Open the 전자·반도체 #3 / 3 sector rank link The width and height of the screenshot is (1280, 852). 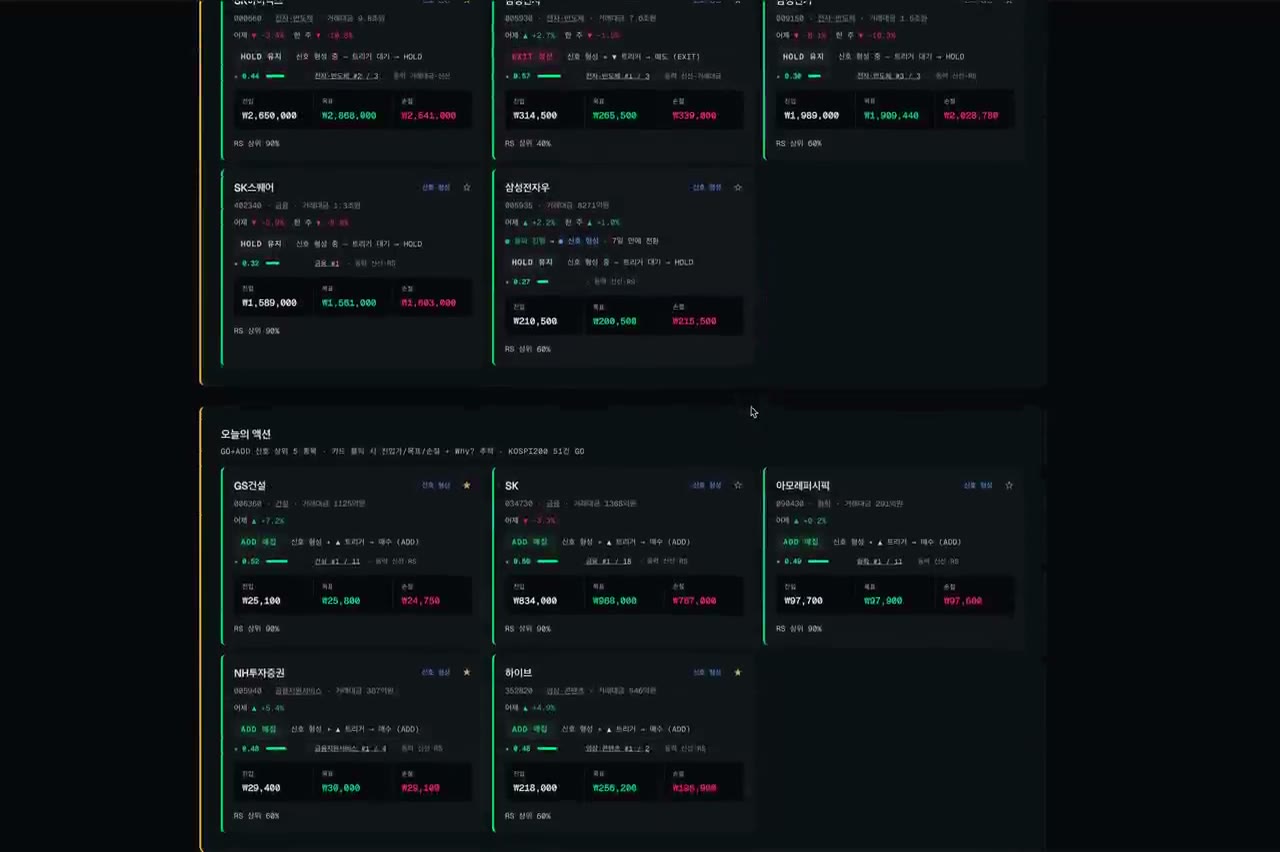(x=888, y=76)
